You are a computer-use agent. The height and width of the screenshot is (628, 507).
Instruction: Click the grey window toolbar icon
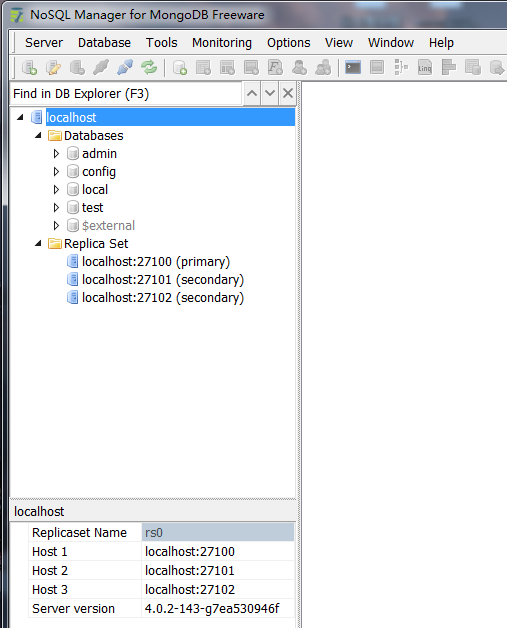click(377, 67)
